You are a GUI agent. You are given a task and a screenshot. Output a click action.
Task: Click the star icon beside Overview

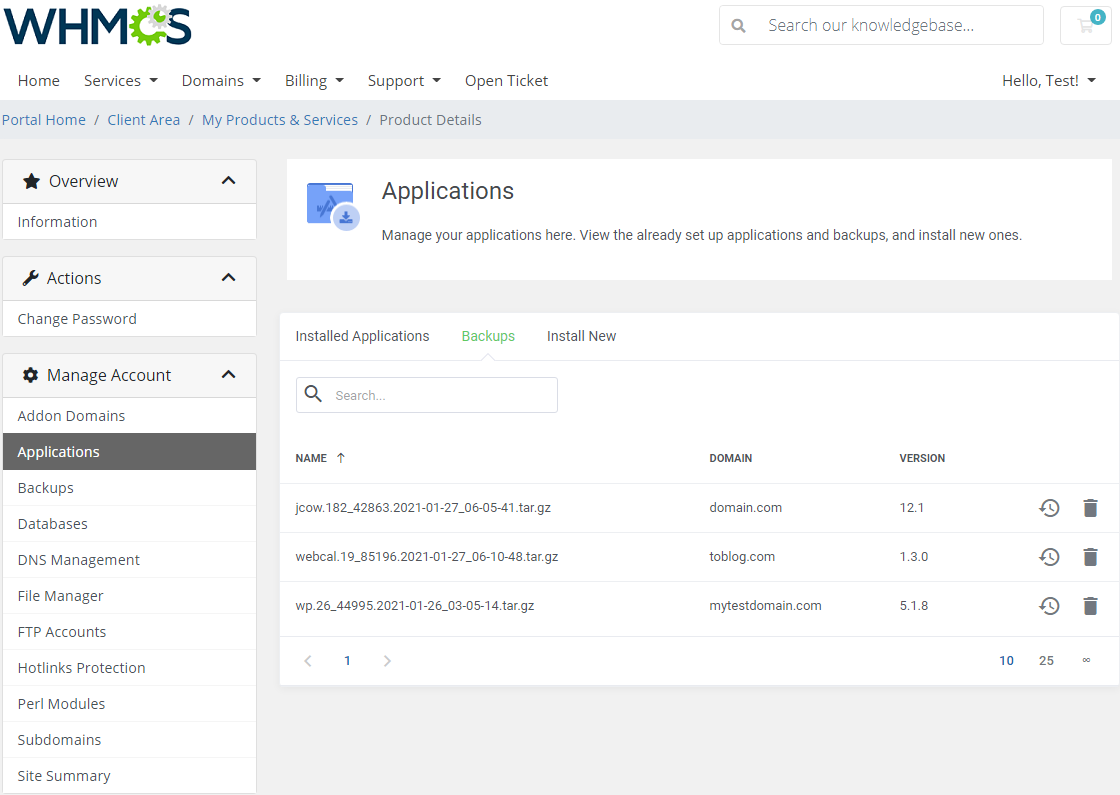31,181
